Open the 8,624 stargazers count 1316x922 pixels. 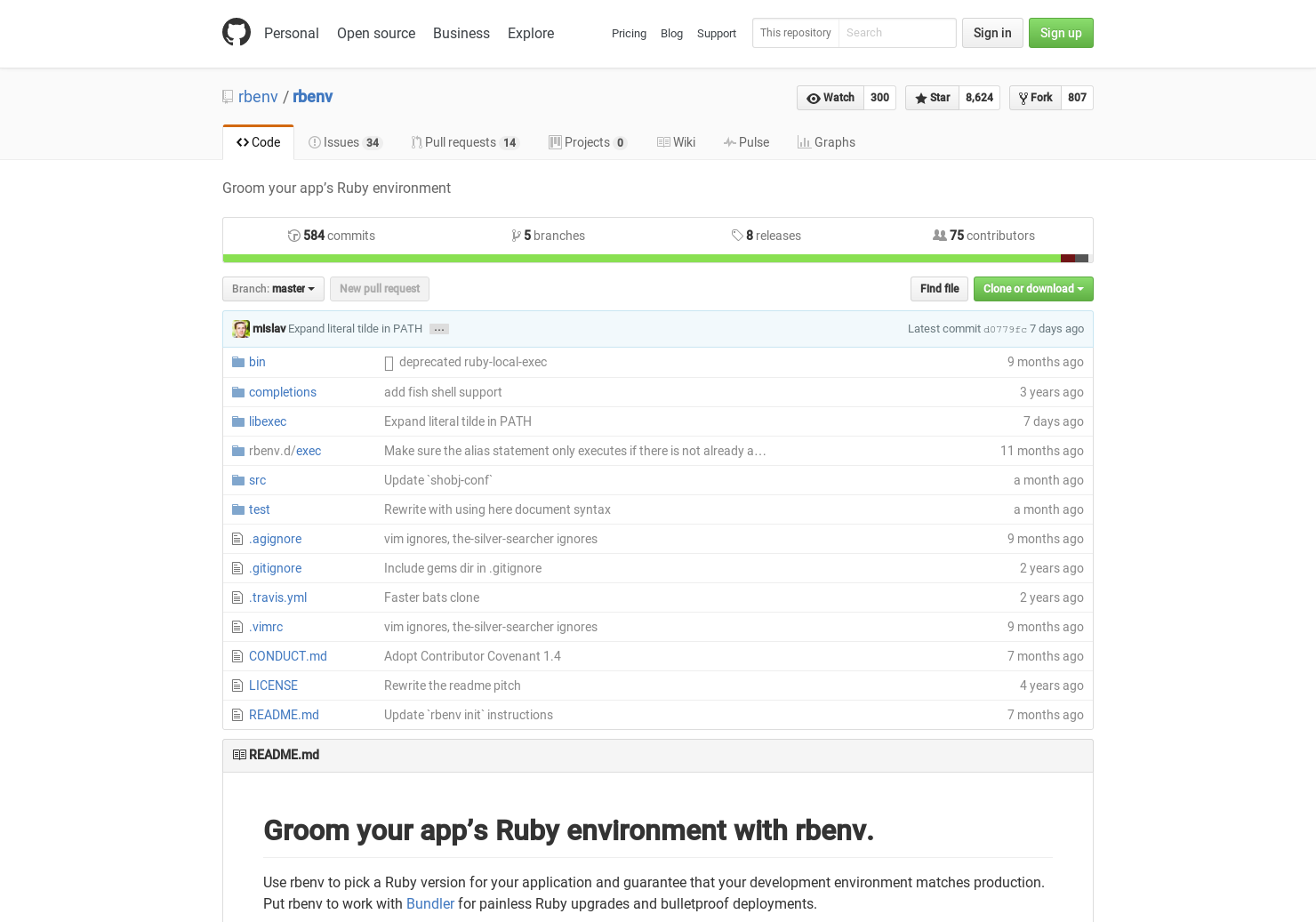pos(979,98)
